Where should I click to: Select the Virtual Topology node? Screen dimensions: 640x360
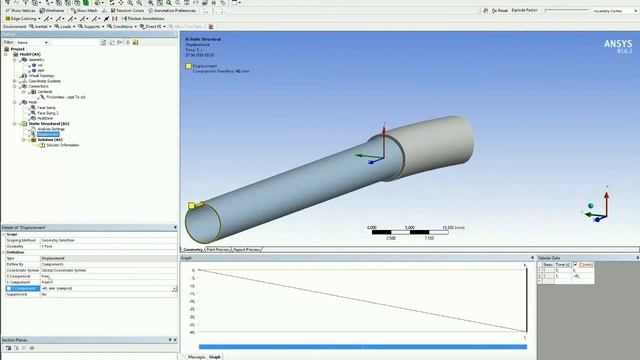click(x=41, y=76)
